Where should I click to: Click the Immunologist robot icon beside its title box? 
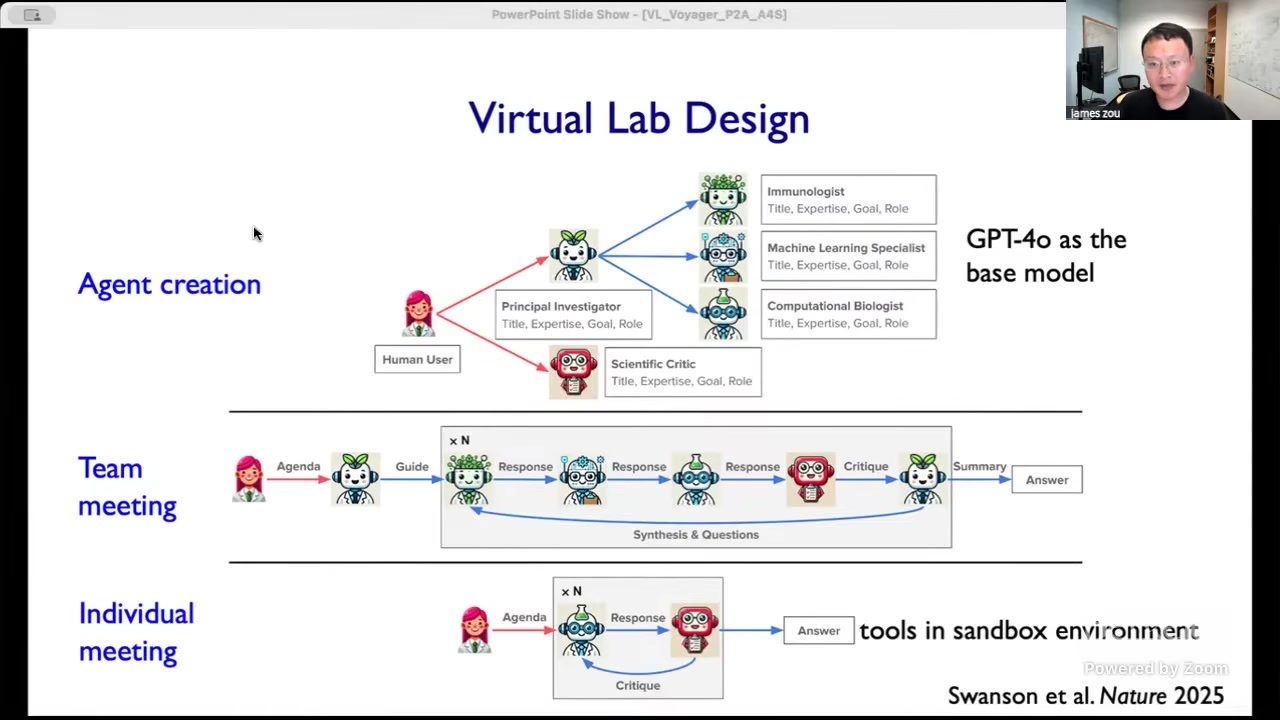pyautogui.click(x=723, y=199)
